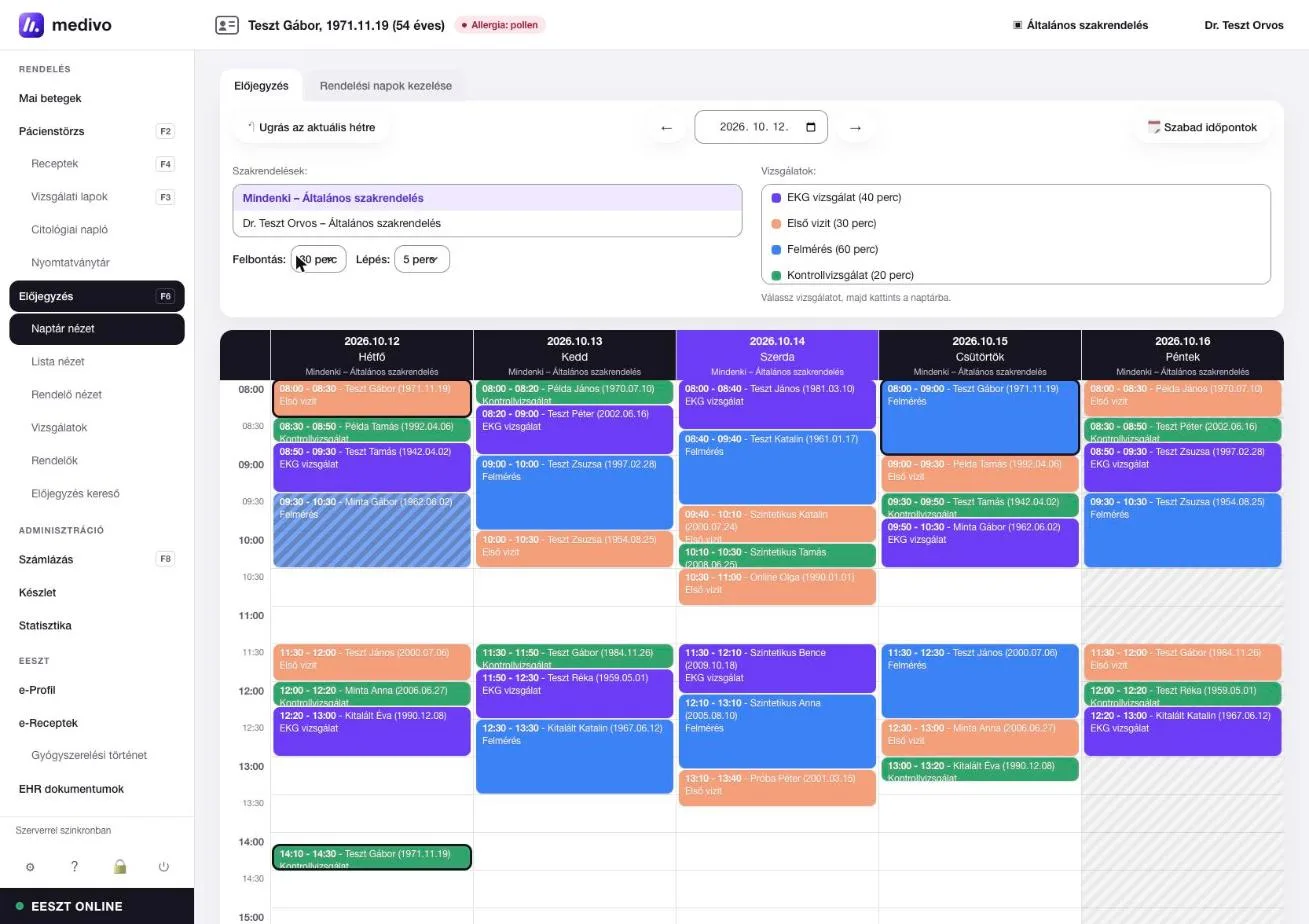Select EKG vizsgálat (40 perc) exam type
This screenshot has height=924, width=1309.
[1015, 198]
